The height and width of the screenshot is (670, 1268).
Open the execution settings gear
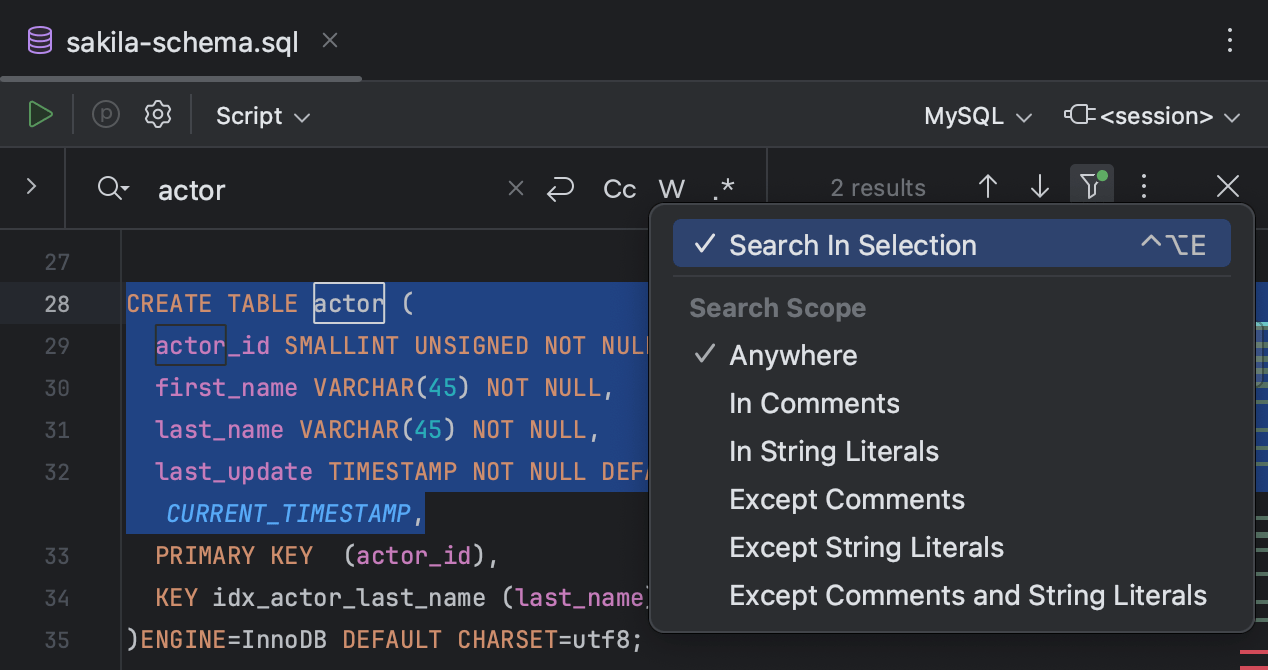tap(157, 114)
